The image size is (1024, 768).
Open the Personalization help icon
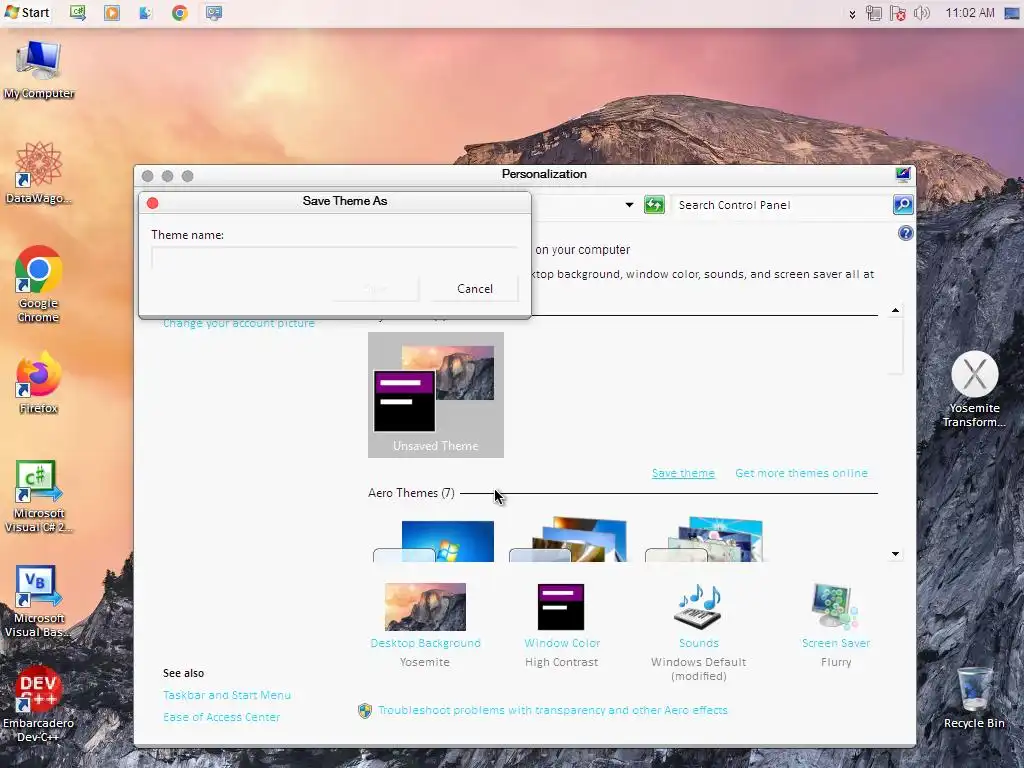pyautogui.click(x=905, y=233)
